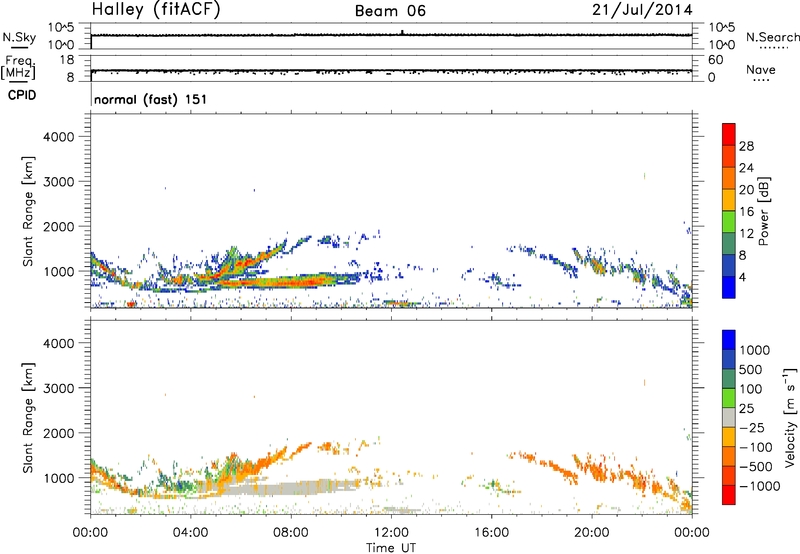Click the 'Time UT' axis title
This screenshot has width=800, height=554.
pyautogui.click(x=391, y=548)
